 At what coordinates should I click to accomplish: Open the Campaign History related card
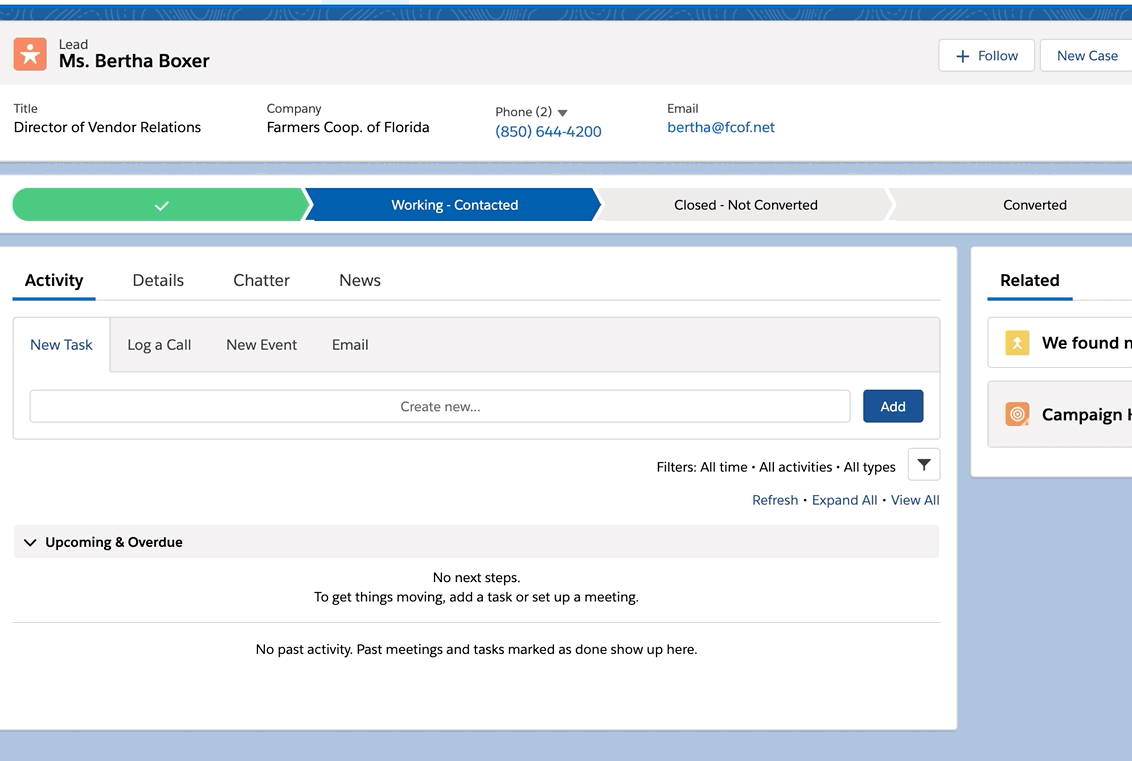1060,414
